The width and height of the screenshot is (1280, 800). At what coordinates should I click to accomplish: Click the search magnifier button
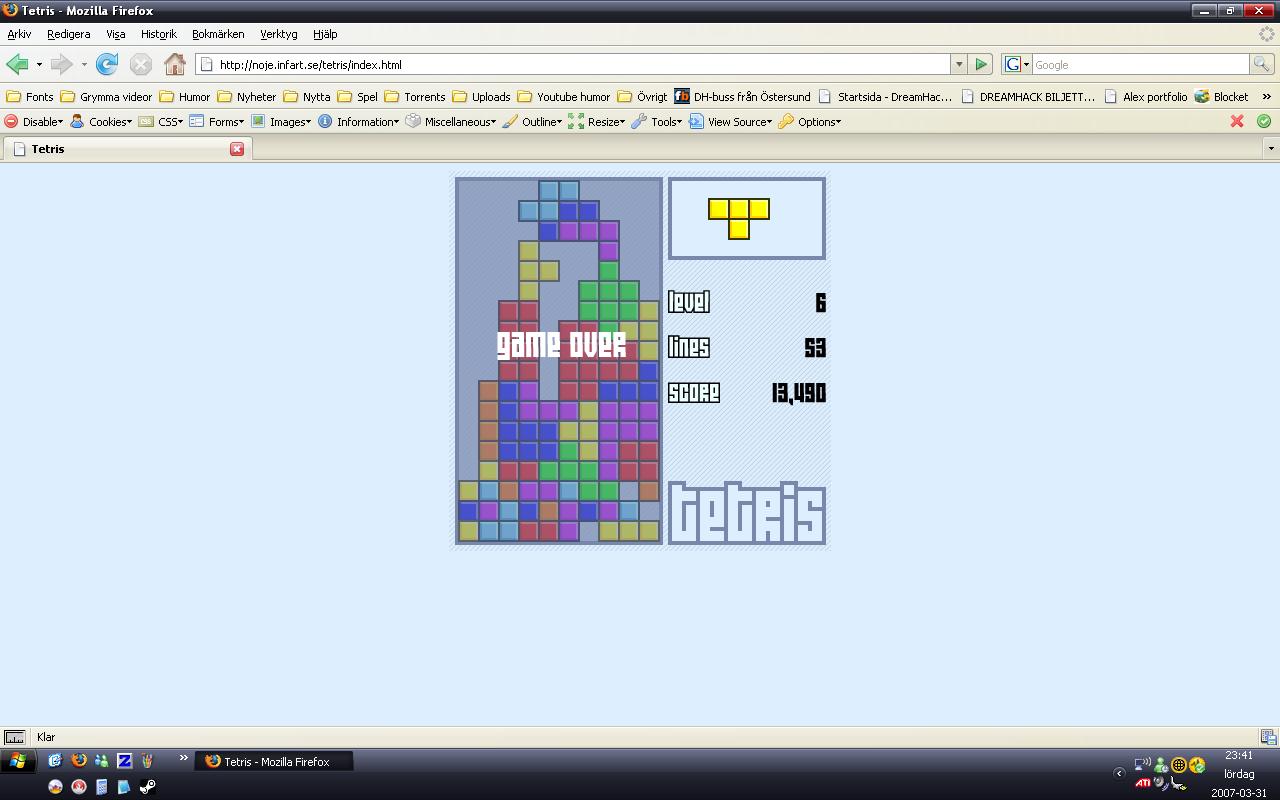[1262, 64]
